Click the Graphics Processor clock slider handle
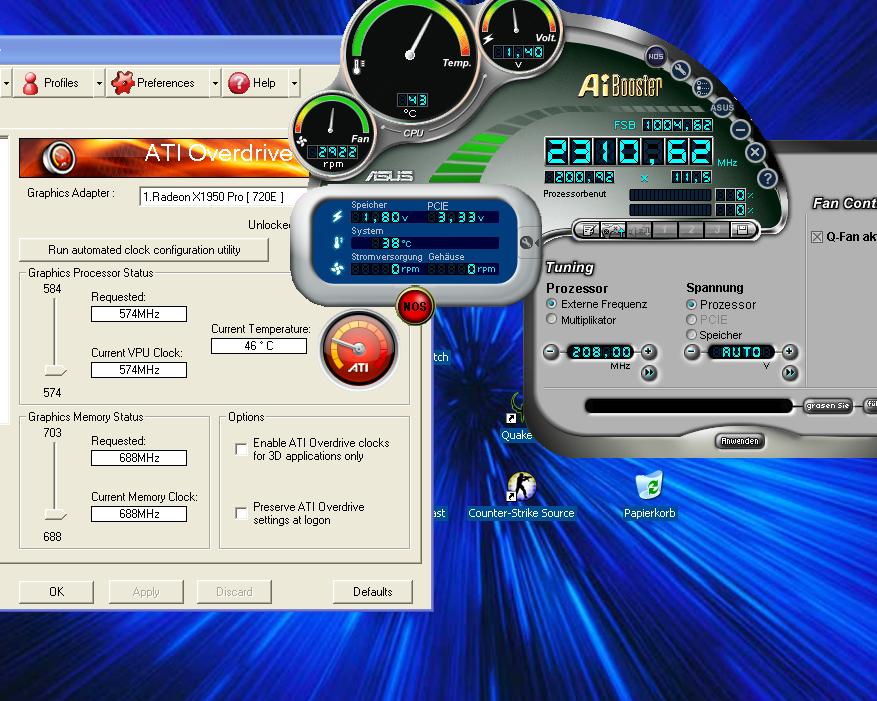This screenshot has height=701, width=877. tap(55, 371)
